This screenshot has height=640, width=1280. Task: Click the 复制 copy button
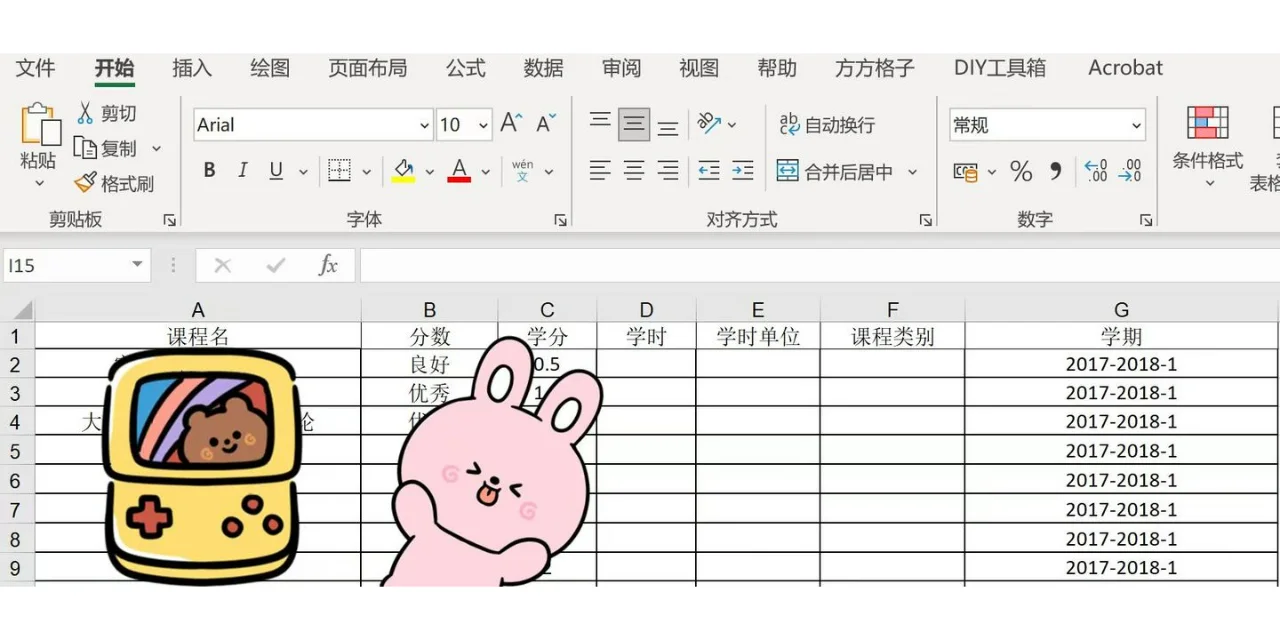(x=108, y=148)
